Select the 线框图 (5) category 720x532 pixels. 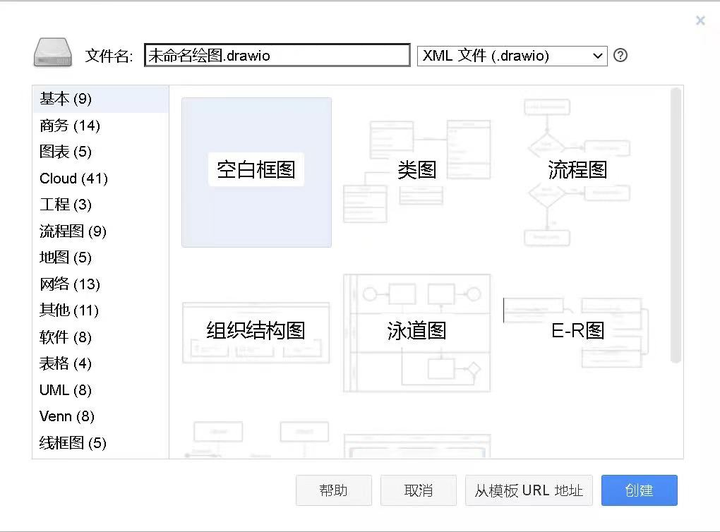click(101, 443)
